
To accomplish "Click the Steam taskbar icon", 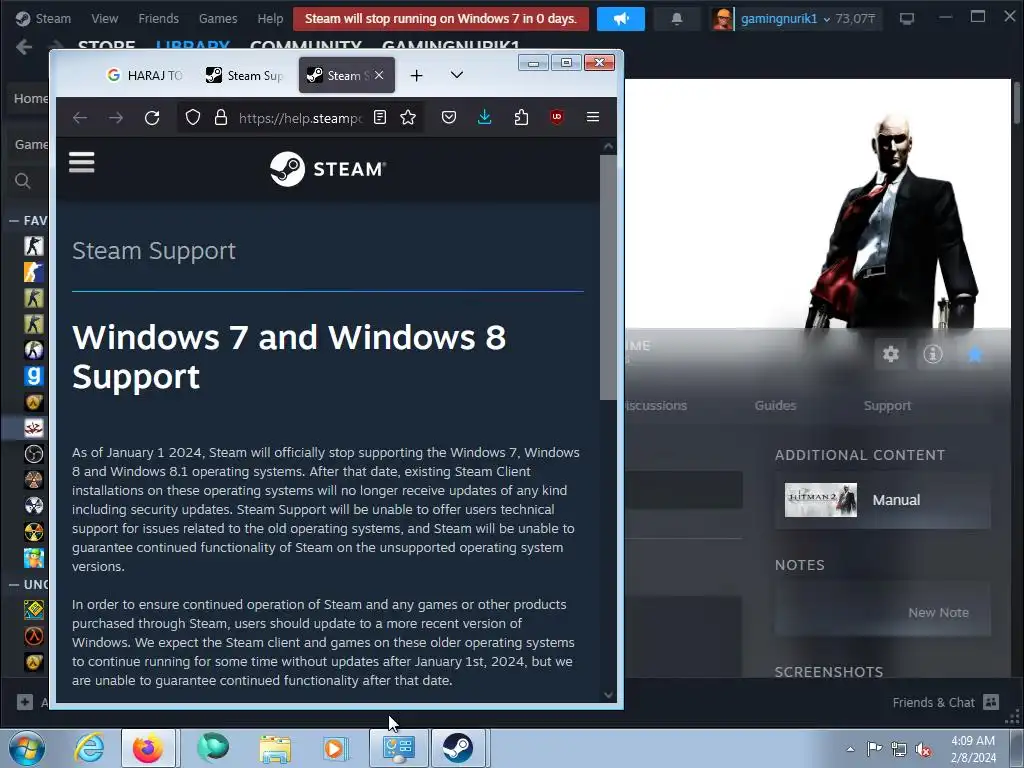I will pyautogui.click(x=458, y=748).
